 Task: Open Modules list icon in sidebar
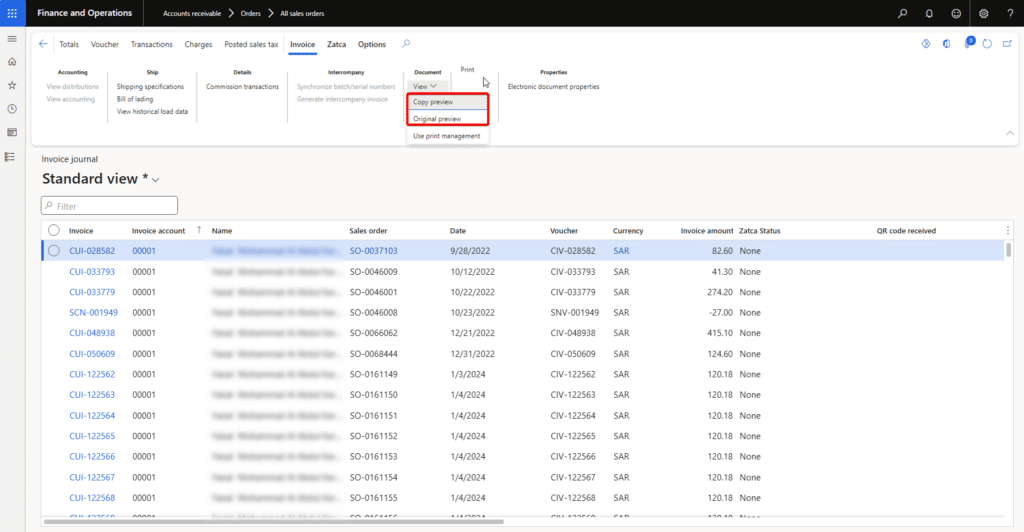point(10,157)
